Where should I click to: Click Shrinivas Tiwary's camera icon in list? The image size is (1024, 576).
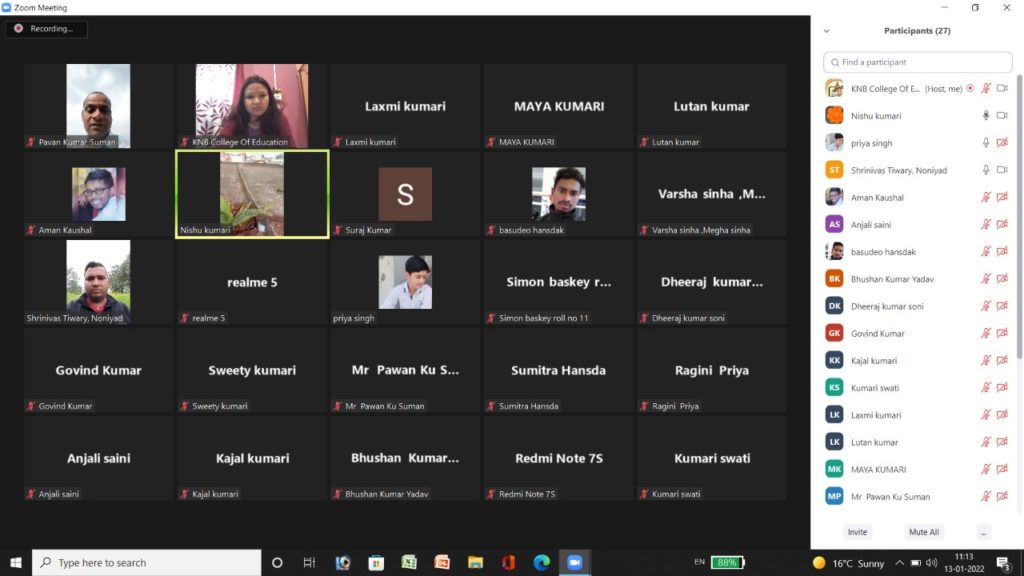[1002, 170]
